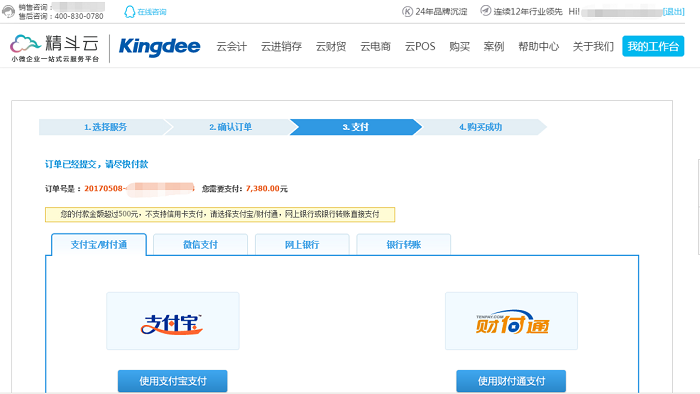Switch to the 银行转账 tab
The height and width of the screenshot is (394, 700).
coord(404,245)
